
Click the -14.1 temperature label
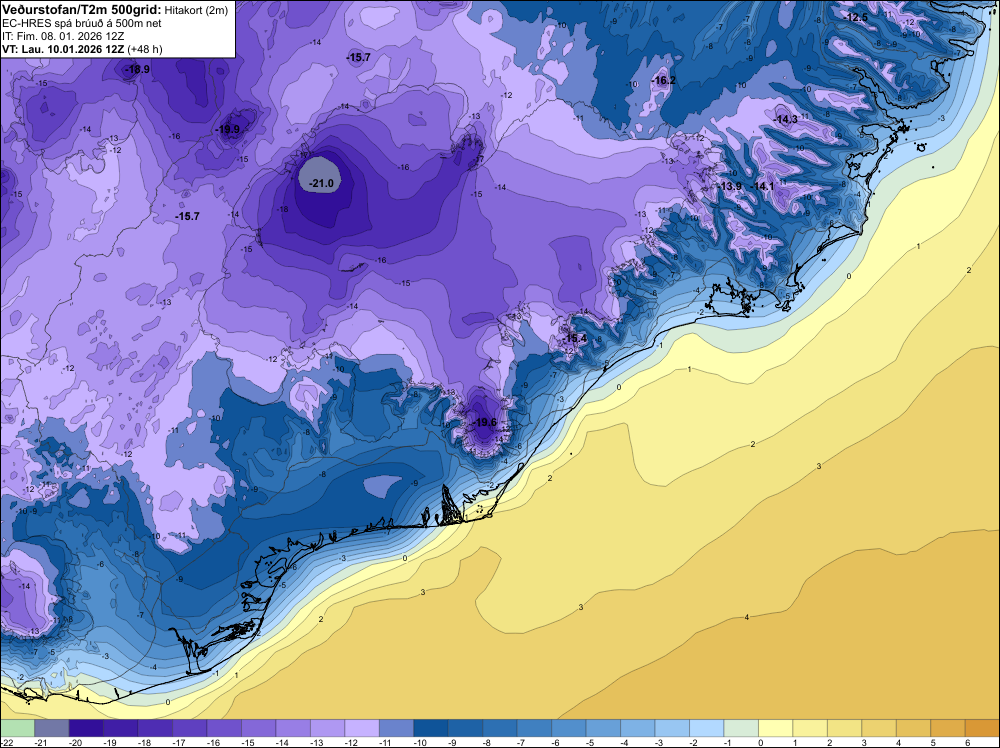pyautogui.click(x=762, y=186)
